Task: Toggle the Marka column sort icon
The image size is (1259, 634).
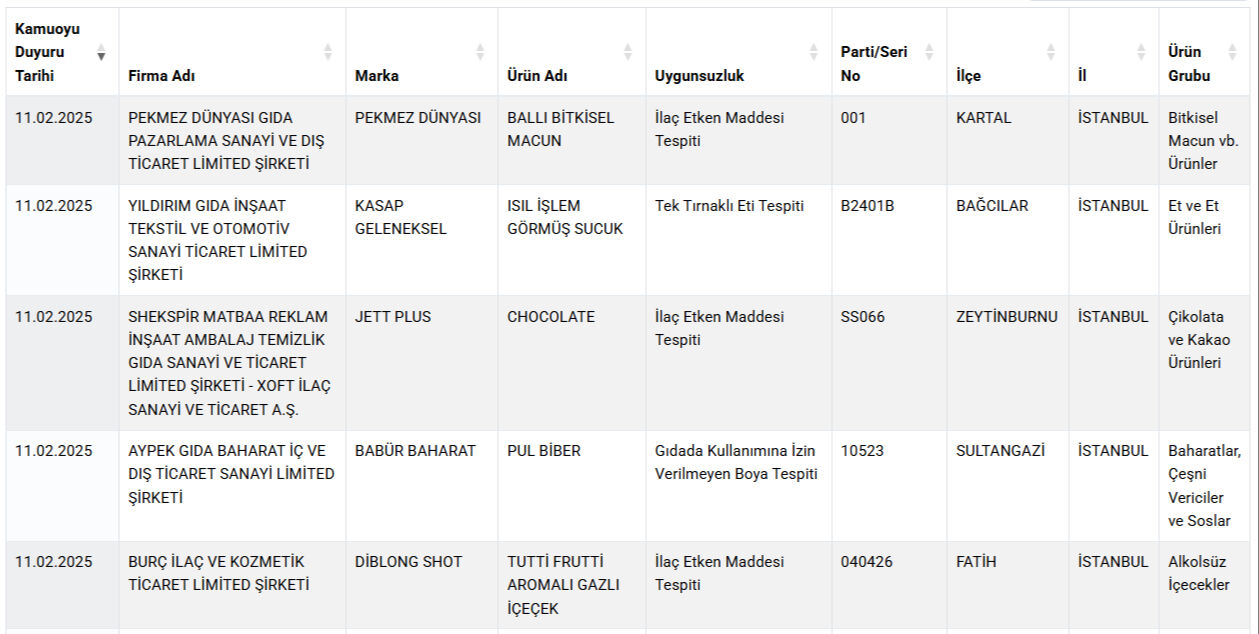Action: (479, 52)
